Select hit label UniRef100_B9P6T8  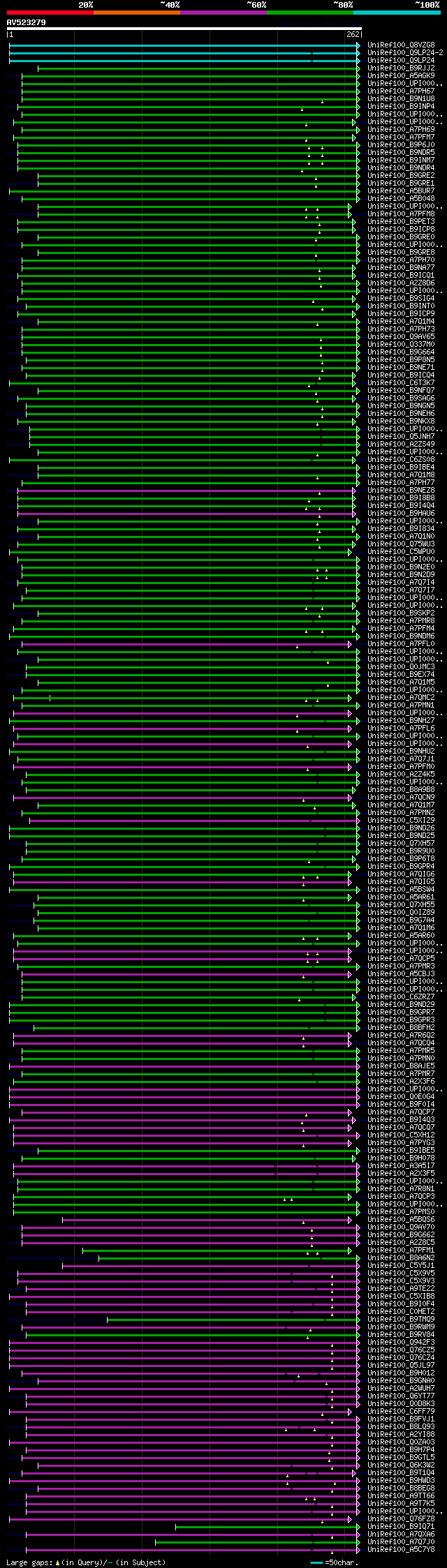(401, 859)
